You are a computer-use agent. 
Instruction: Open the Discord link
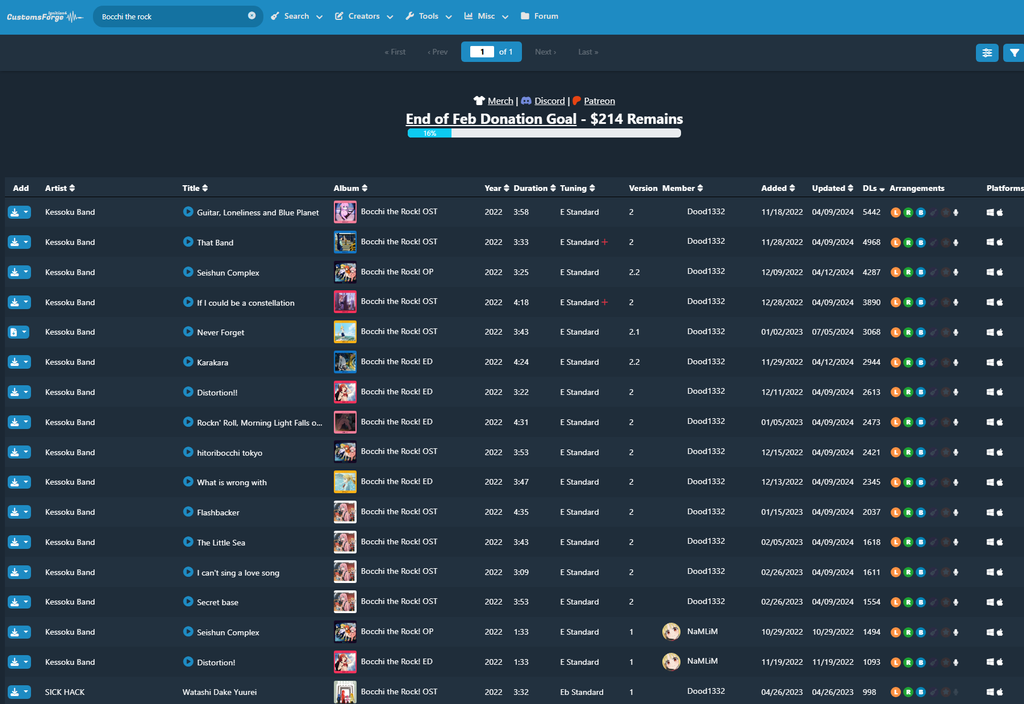pos(549,101)
